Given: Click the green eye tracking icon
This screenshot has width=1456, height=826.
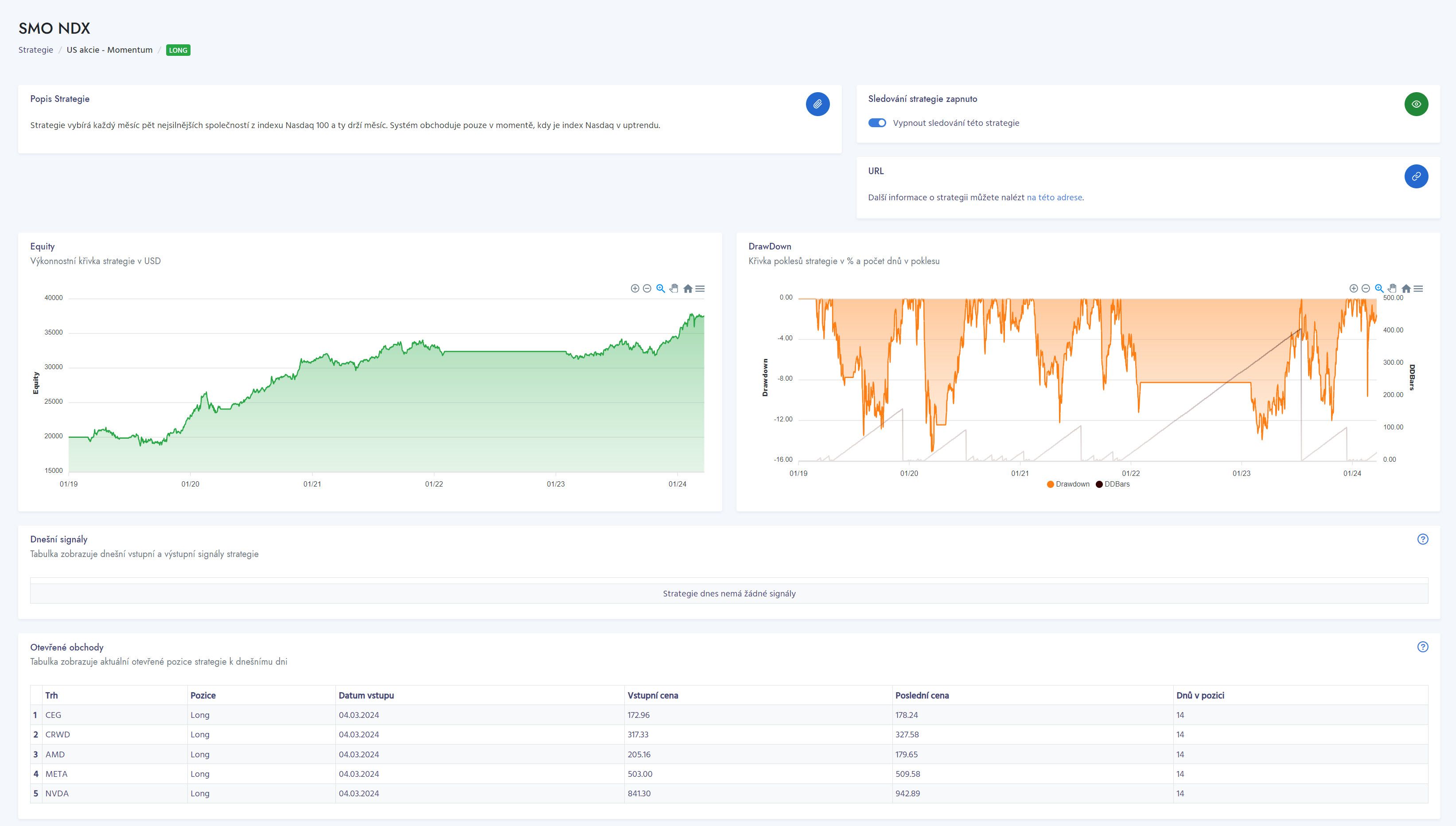Looking at the screenshot, I should tap(1416, 105).
